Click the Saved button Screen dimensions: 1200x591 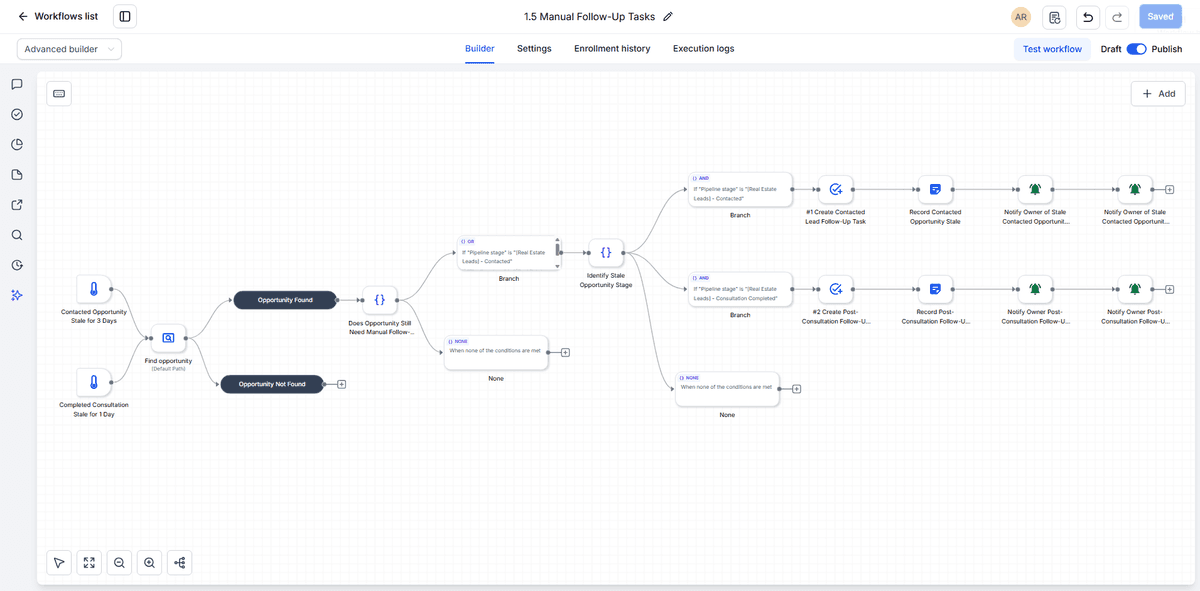(1161, 16)
